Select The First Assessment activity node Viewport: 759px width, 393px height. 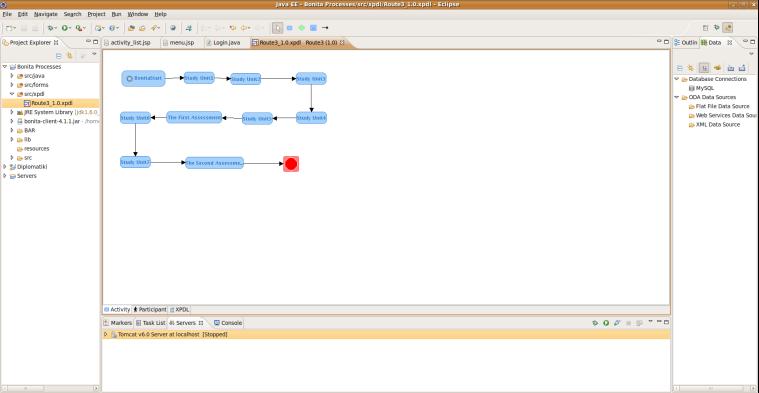194,118
